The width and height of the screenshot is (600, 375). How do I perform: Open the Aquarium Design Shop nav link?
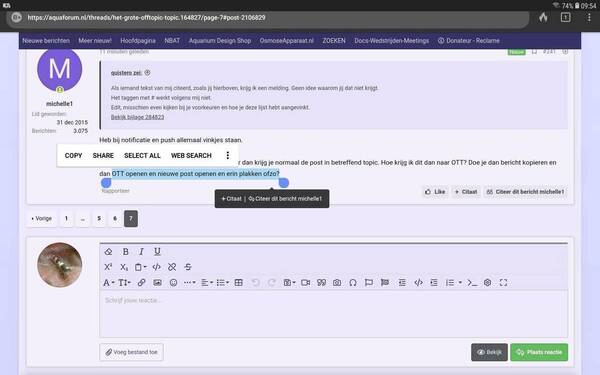coord(220,41)
